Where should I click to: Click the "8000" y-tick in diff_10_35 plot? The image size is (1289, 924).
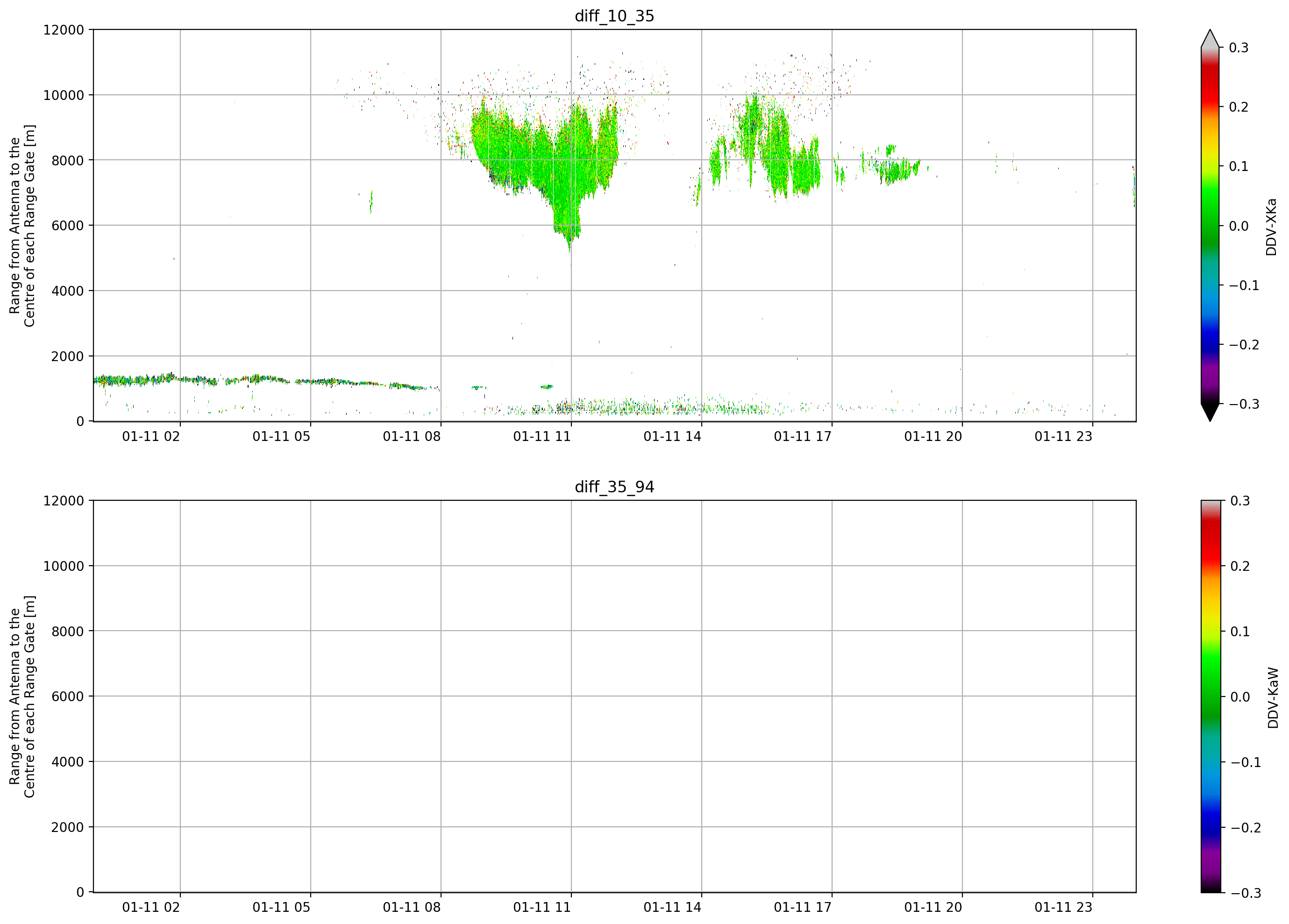(x=68, y=161)
